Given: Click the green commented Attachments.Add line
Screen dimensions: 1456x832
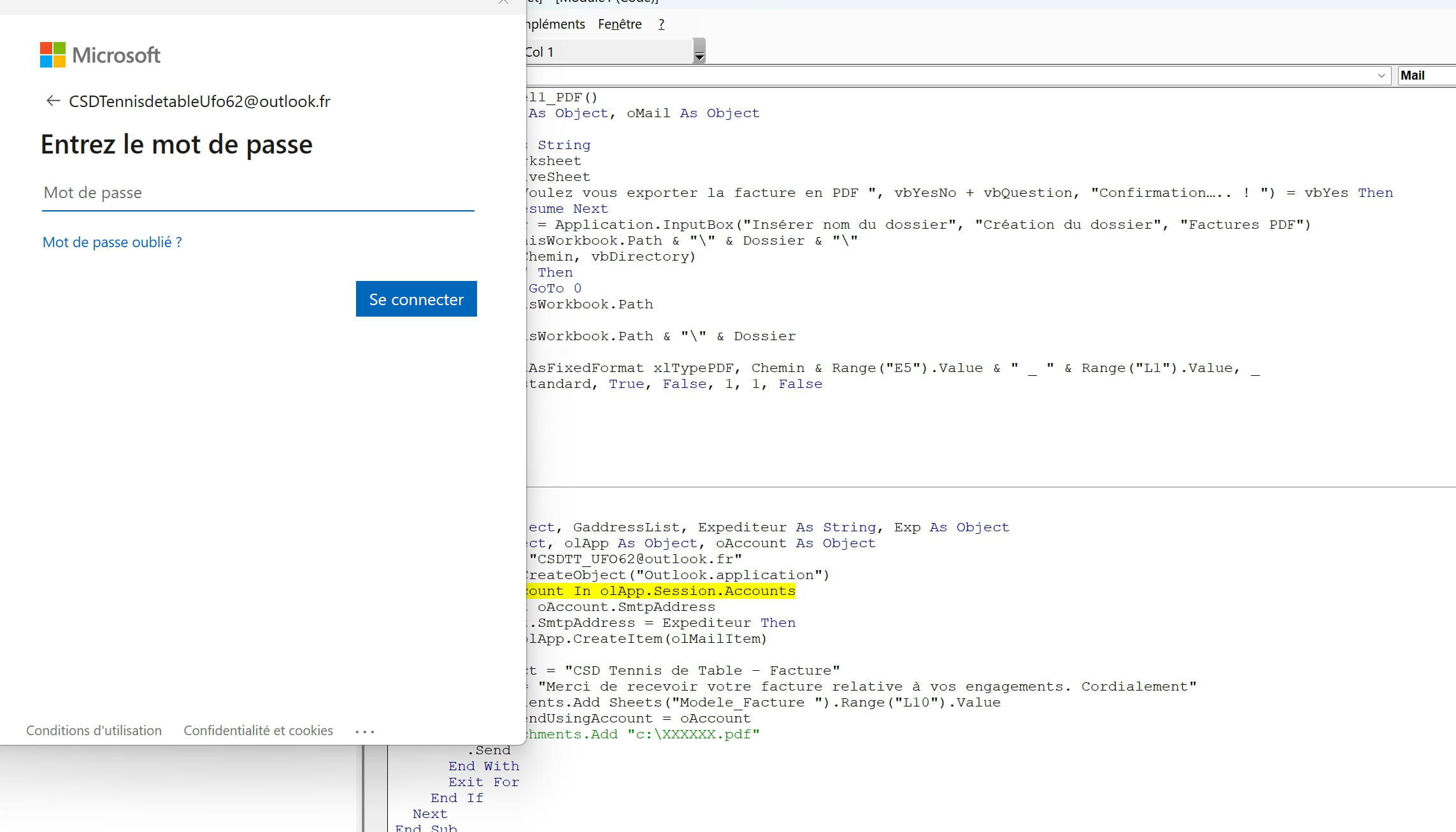Looking at the screenshot, I should click(643, 735).
